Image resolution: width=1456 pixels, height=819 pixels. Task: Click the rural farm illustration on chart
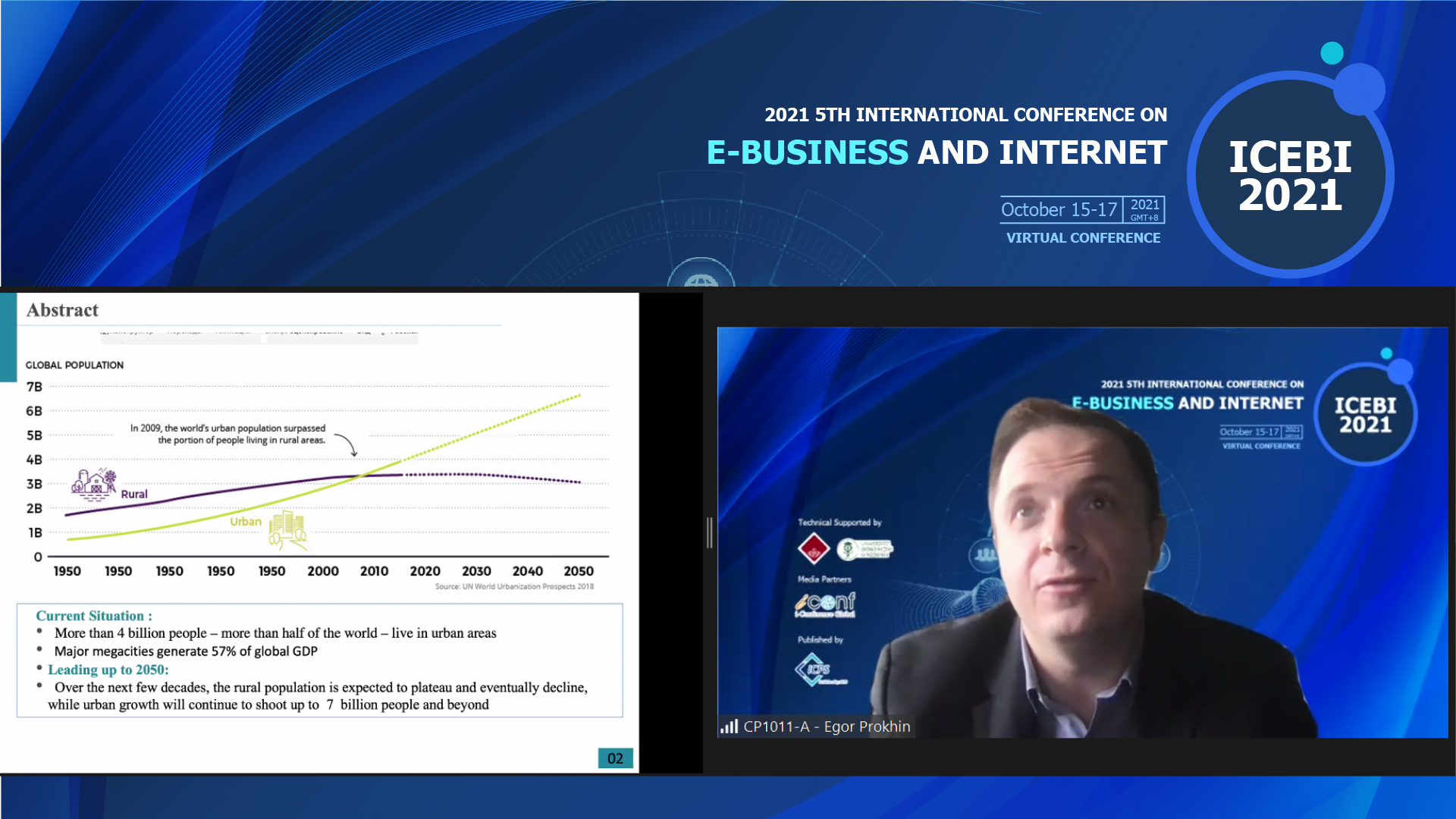tap(94, 485)
